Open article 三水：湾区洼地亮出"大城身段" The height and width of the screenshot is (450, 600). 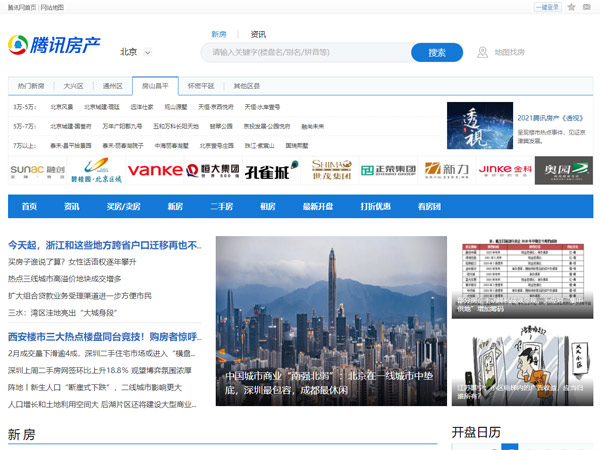pyautogui.click(x=62, y=313)
